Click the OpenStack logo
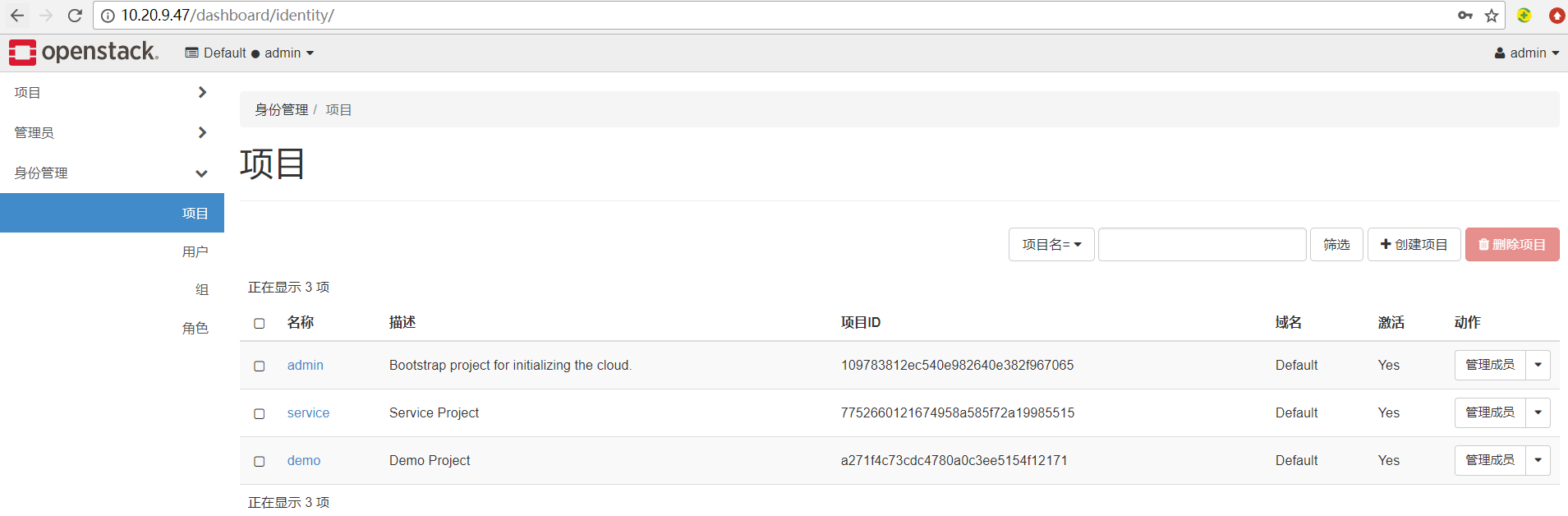This screenshot has width=1568, height=516. click(83, 52)
